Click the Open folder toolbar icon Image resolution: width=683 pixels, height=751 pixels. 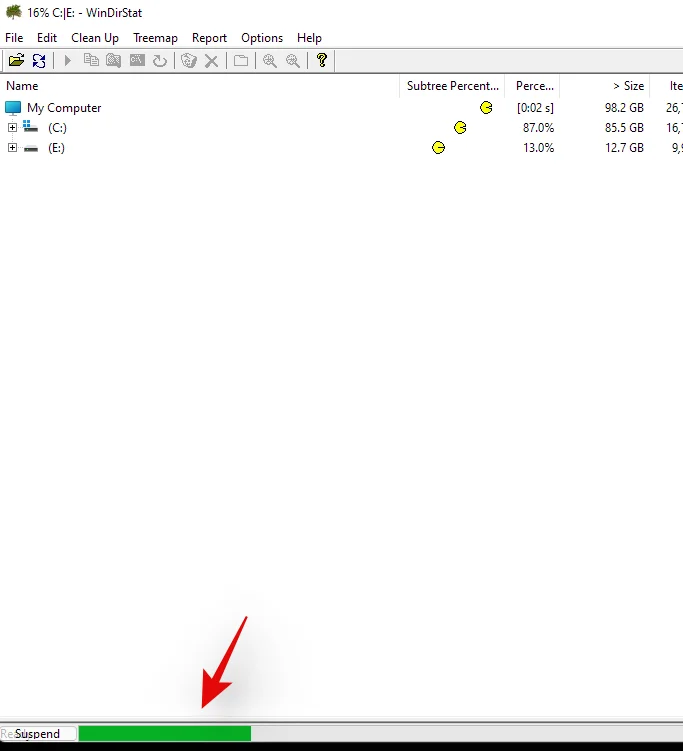tap(16, 61)
